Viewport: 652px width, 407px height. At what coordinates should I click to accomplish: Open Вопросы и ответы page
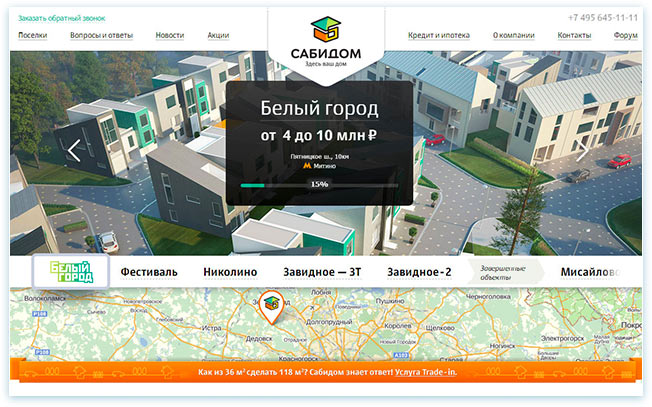point(101,35)
